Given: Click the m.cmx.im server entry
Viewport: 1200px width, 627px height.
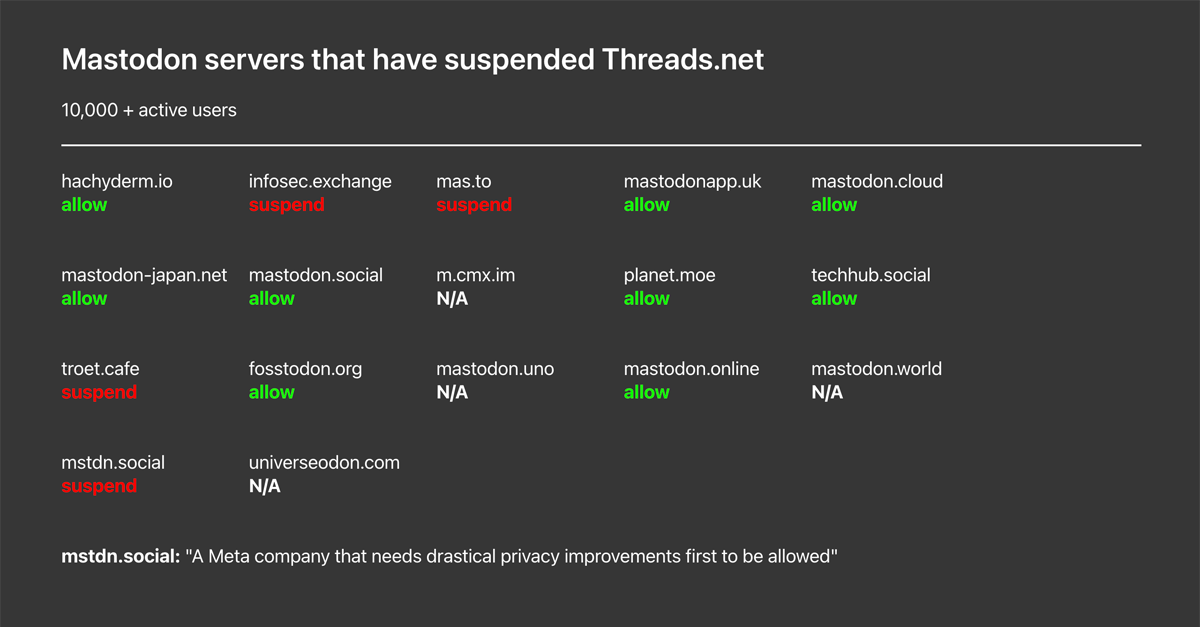Looking at the screenshot, I should (x=476, y=275).
